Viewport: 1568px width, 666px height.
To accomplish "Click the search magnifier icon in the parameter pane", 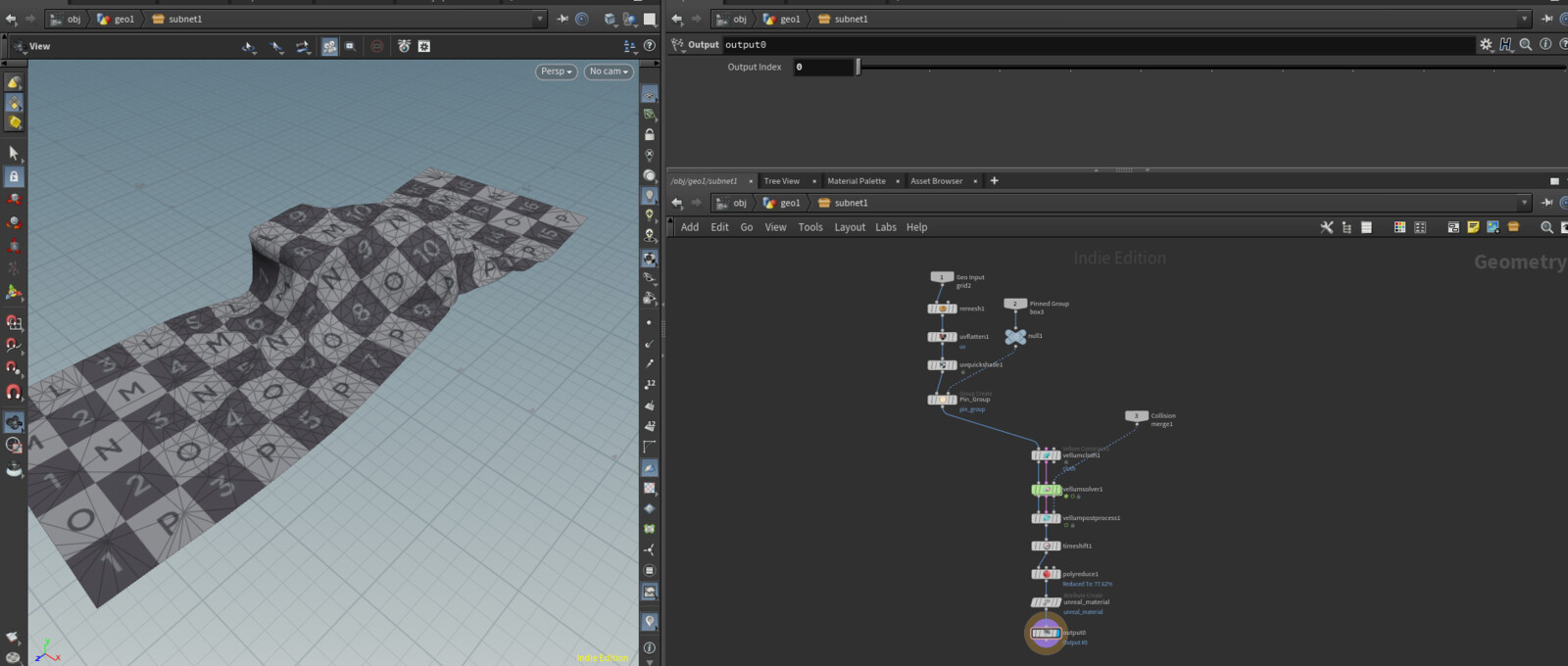I will 1526,45.
